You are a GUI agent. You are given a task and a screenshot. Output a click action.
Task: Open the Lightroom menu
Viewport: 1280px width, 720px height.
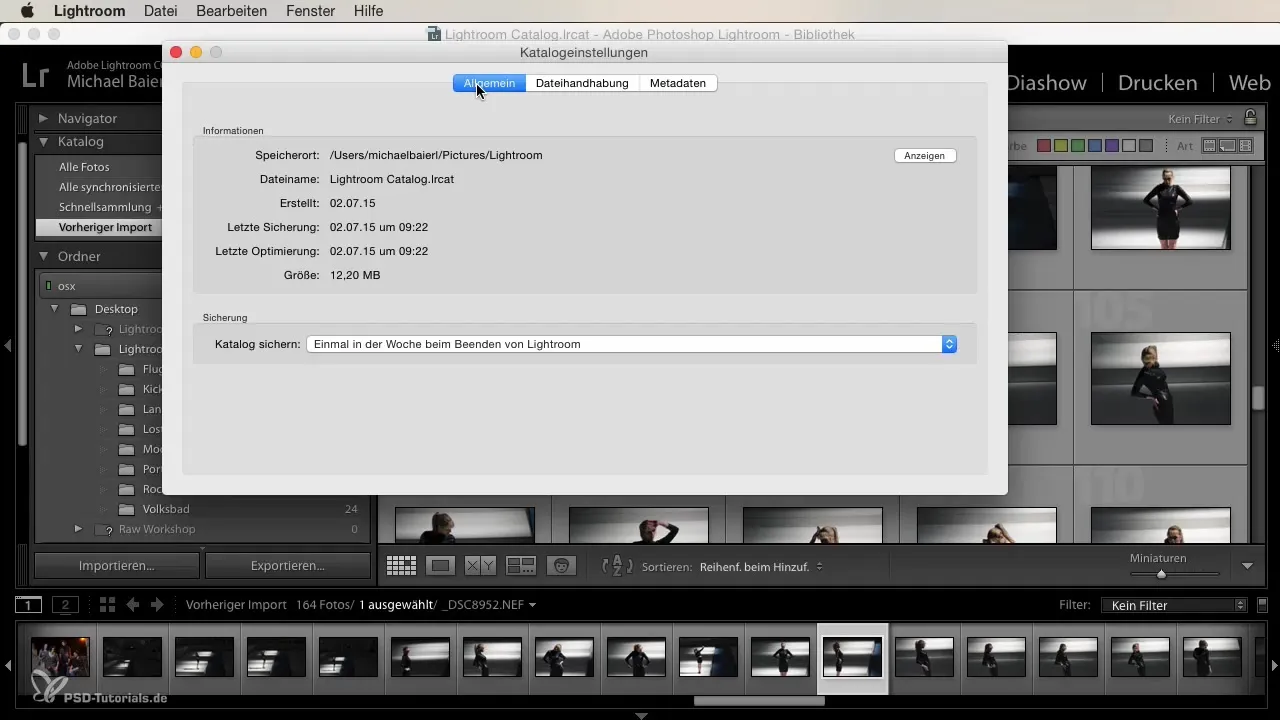89,11
